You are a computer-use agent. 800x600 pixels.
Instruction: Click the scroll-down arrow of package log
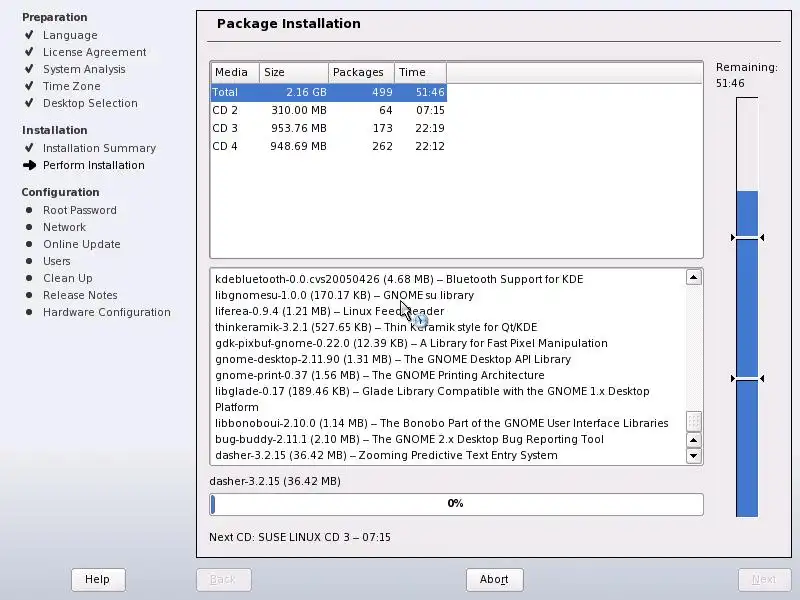click(x=693, y=456)
